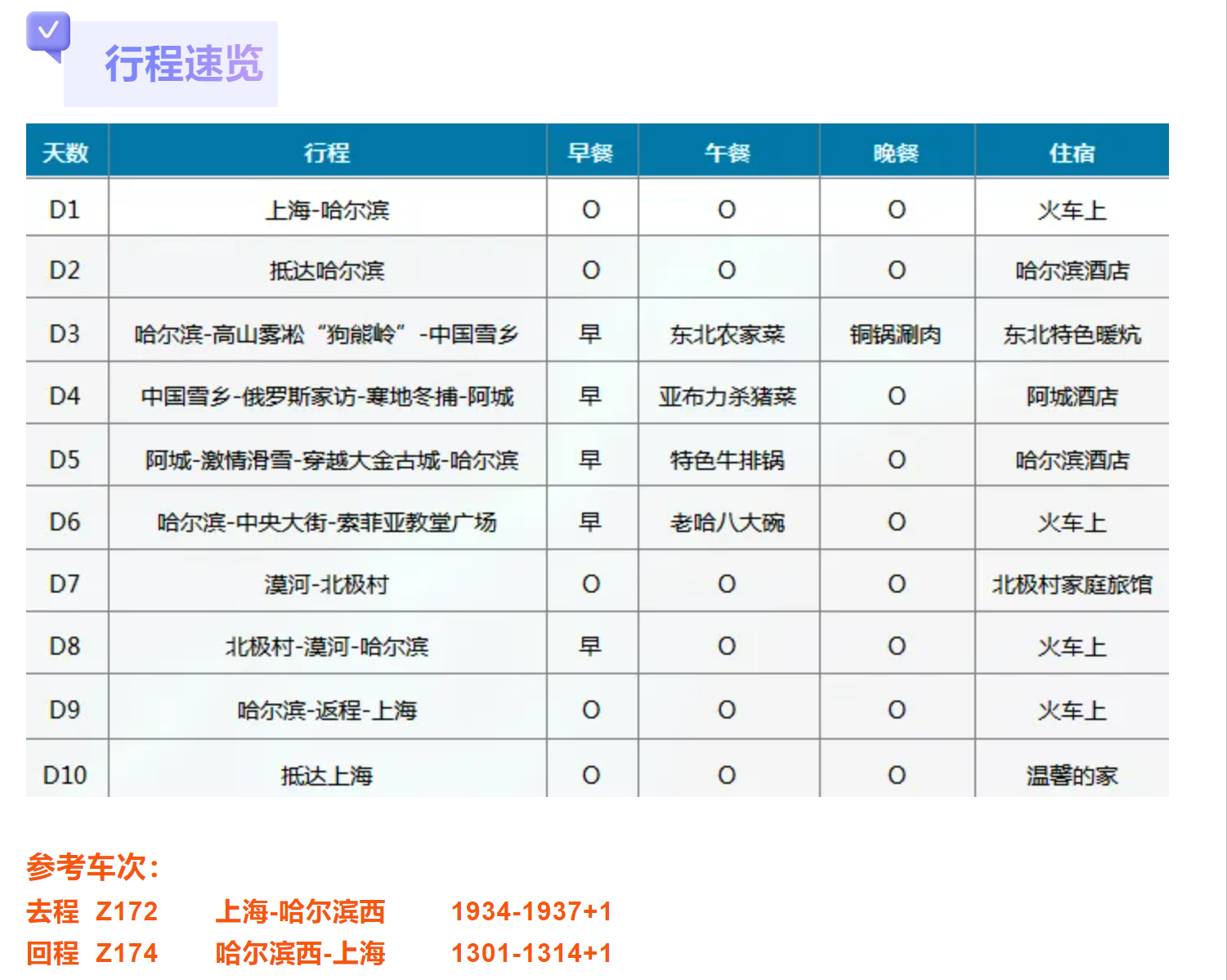Select the "铜锅涮肉" dinner cell
This screenshot has width=1227, height=980.
point(896,334)
